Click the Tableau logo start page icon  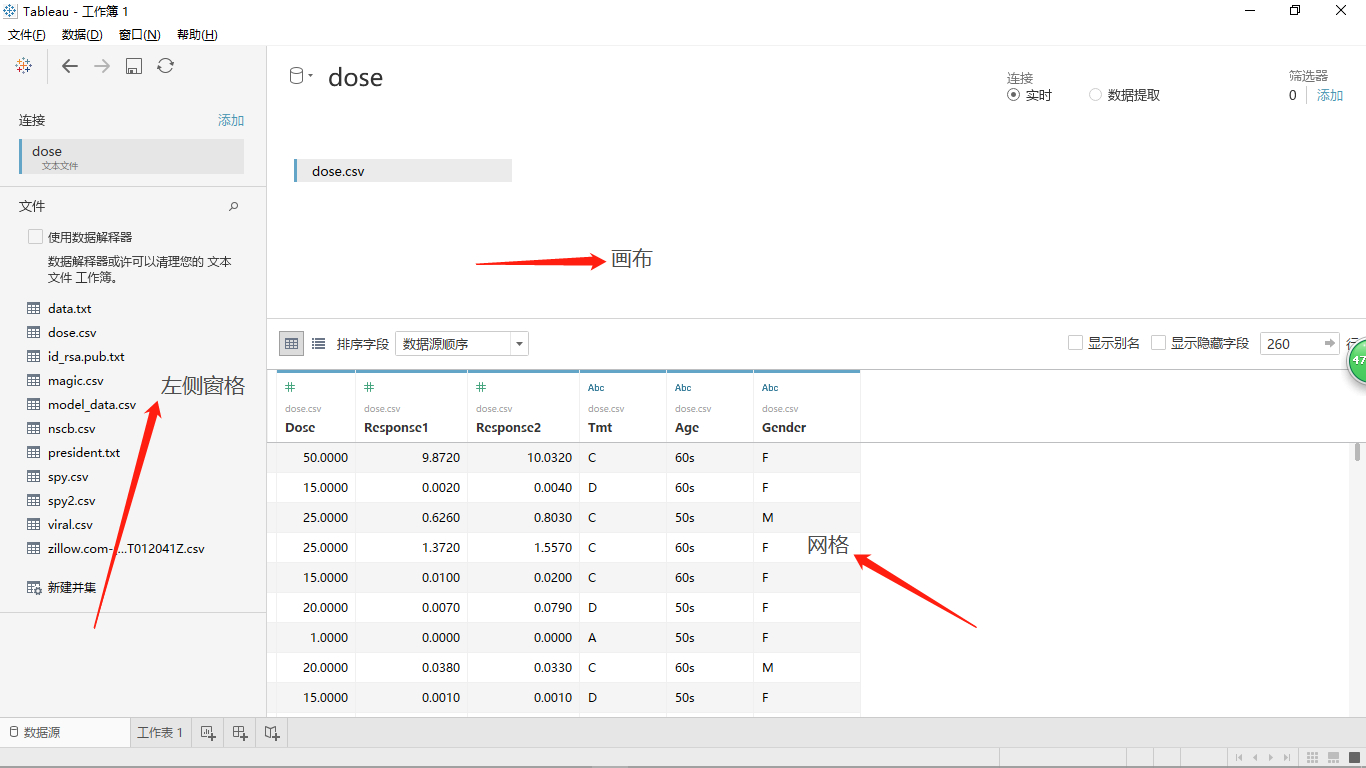click(x=24, y=66)
